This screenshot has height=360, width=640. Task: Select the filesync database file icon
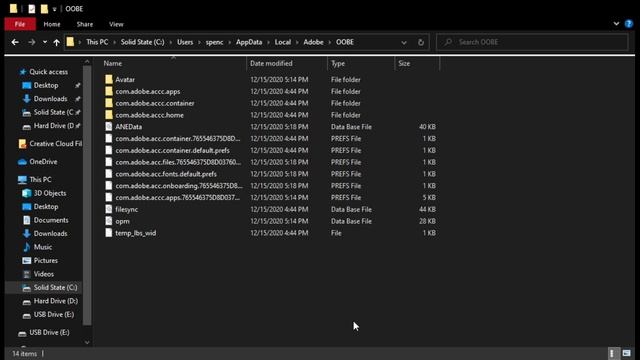click(x=109, y=209)
